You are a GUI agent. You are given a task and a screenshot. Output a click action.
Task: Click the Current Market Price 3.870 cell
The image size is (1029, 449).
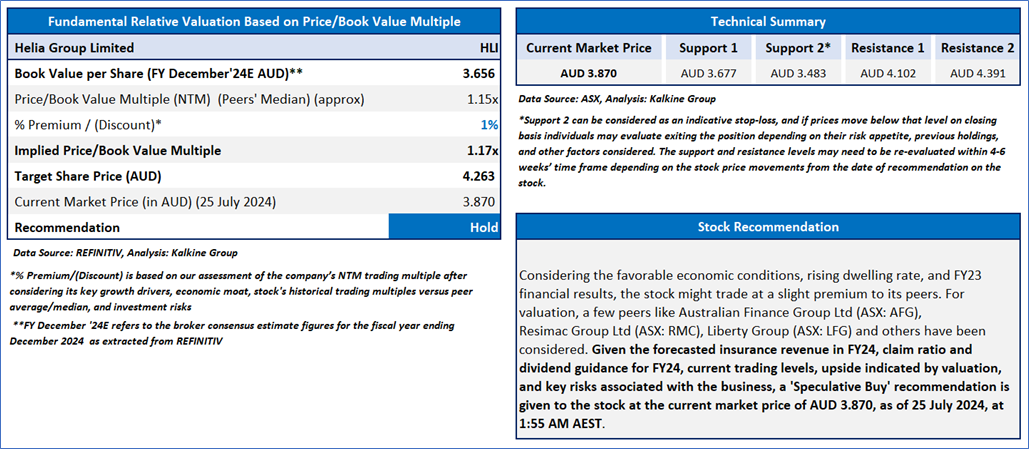click(x=479, y=202)
